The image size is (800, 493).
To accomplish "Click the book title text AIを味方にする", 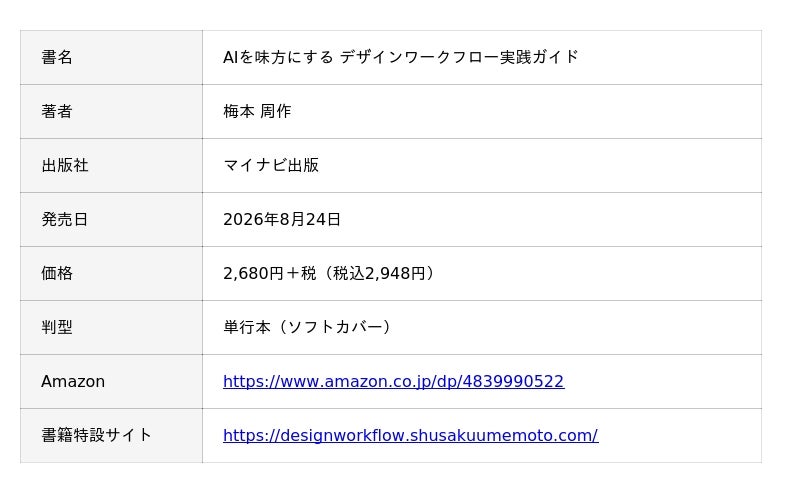I will 278,57.
